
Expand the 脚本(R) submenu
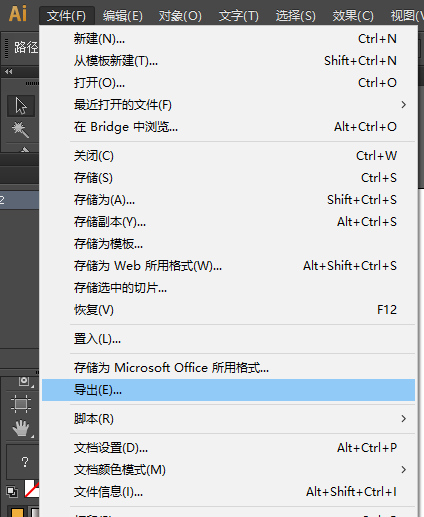228,419
